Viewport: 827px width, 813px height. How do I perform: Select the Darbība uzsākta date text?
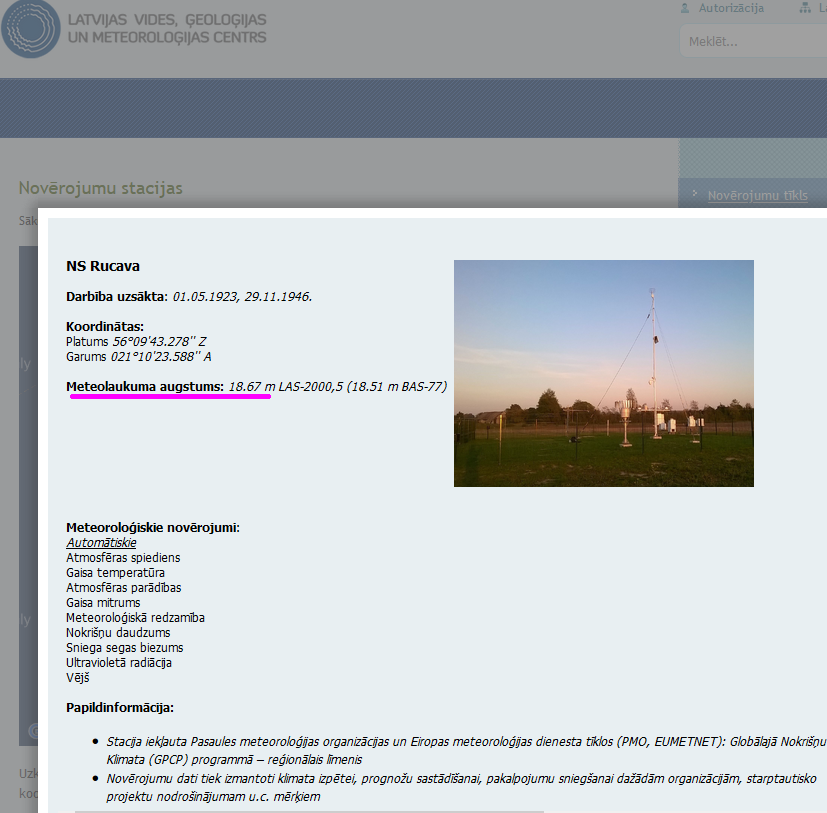[242, 297]
